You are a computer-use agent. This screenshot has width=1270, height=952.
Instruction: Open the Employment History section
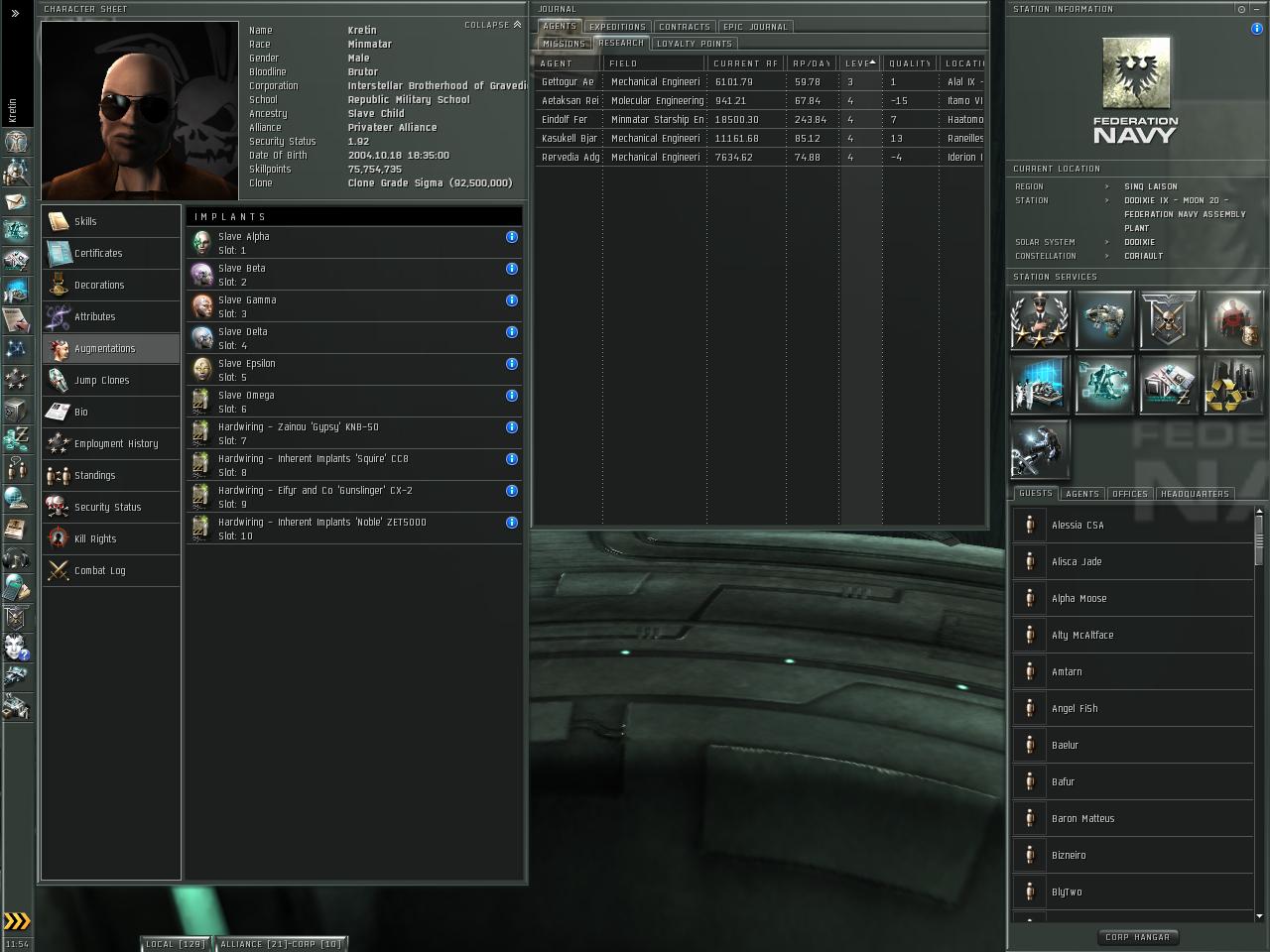[111, 443]
